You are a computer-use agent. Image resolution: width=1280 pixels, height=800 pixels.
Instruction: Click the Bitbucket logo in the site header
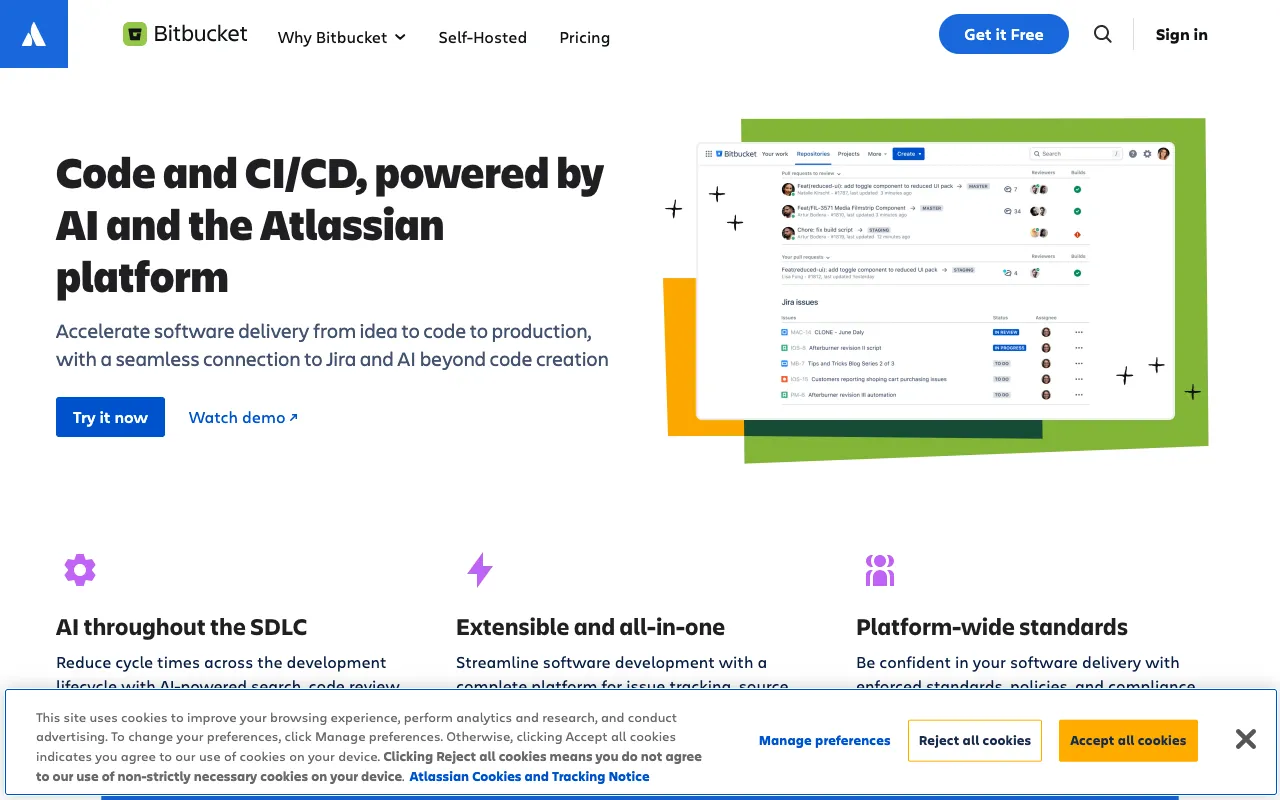pyautogui.click(x=185, y=33)
